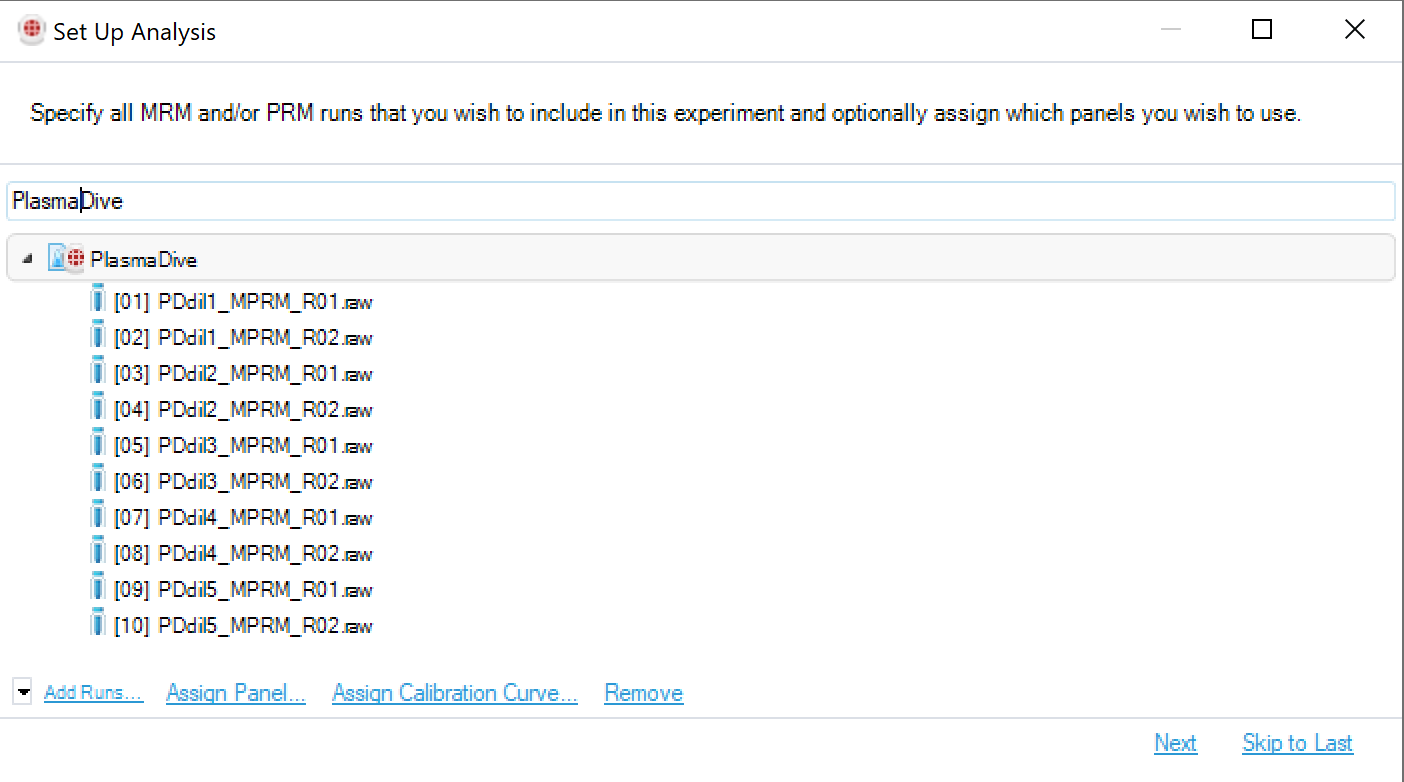Image resolution: width=1404 pixels, height=782 pixels.
Task: Click the Set Up Analysis app icon
Action: (32, 31)
